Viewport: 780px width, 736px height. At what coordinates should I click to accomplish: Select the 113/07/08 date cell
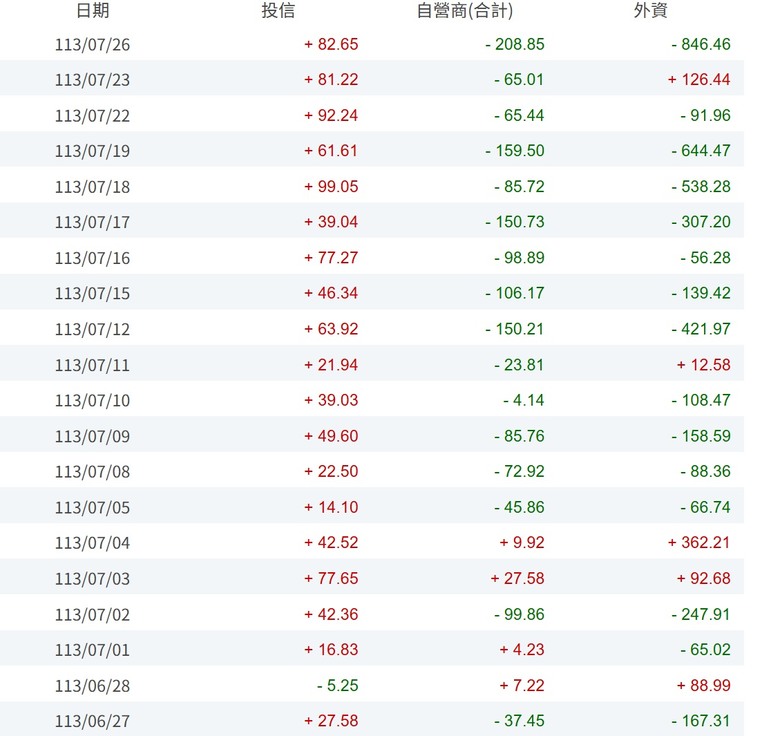pos(93,471)
